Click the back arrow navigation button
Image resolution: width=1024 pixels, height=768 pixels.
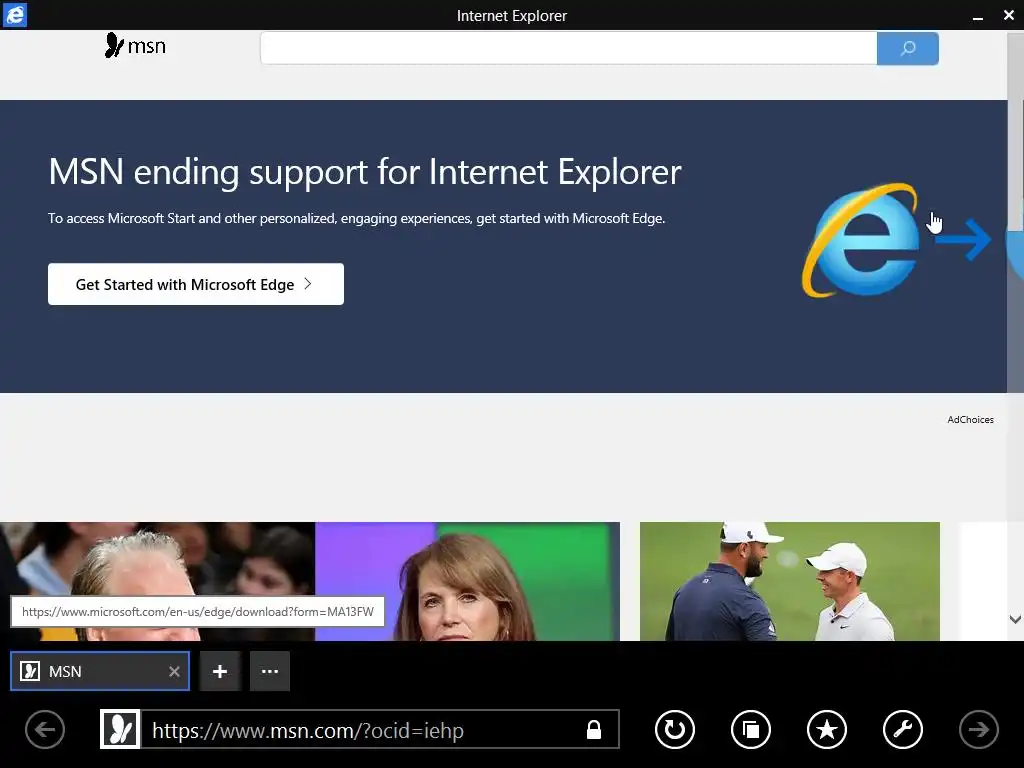click(45, 729)
